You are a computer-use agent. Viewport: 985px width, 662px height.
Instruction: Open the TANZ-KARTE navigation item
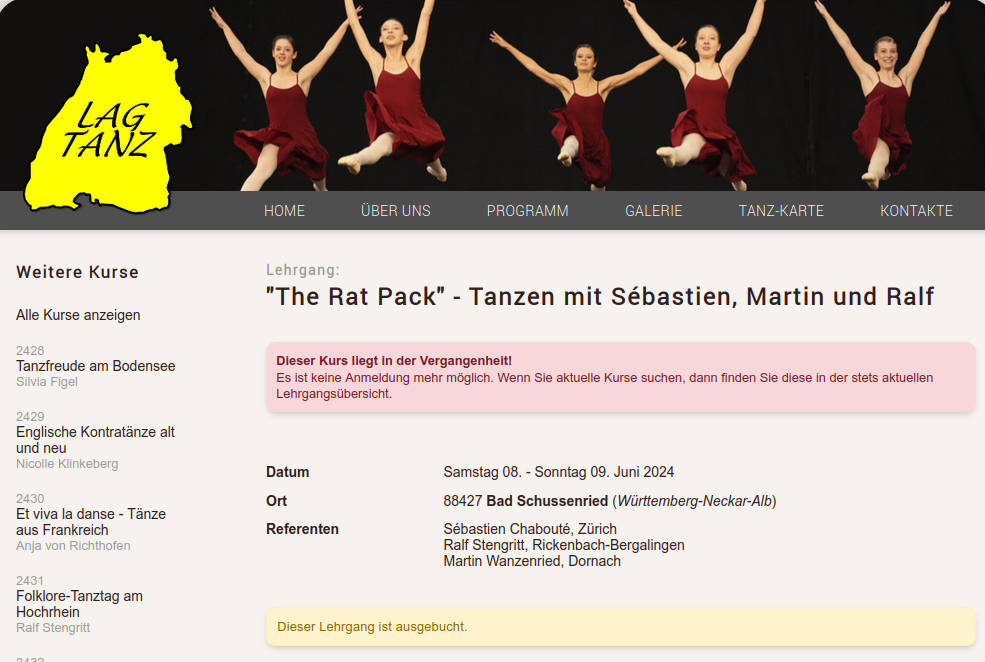(x=781, y=211)
